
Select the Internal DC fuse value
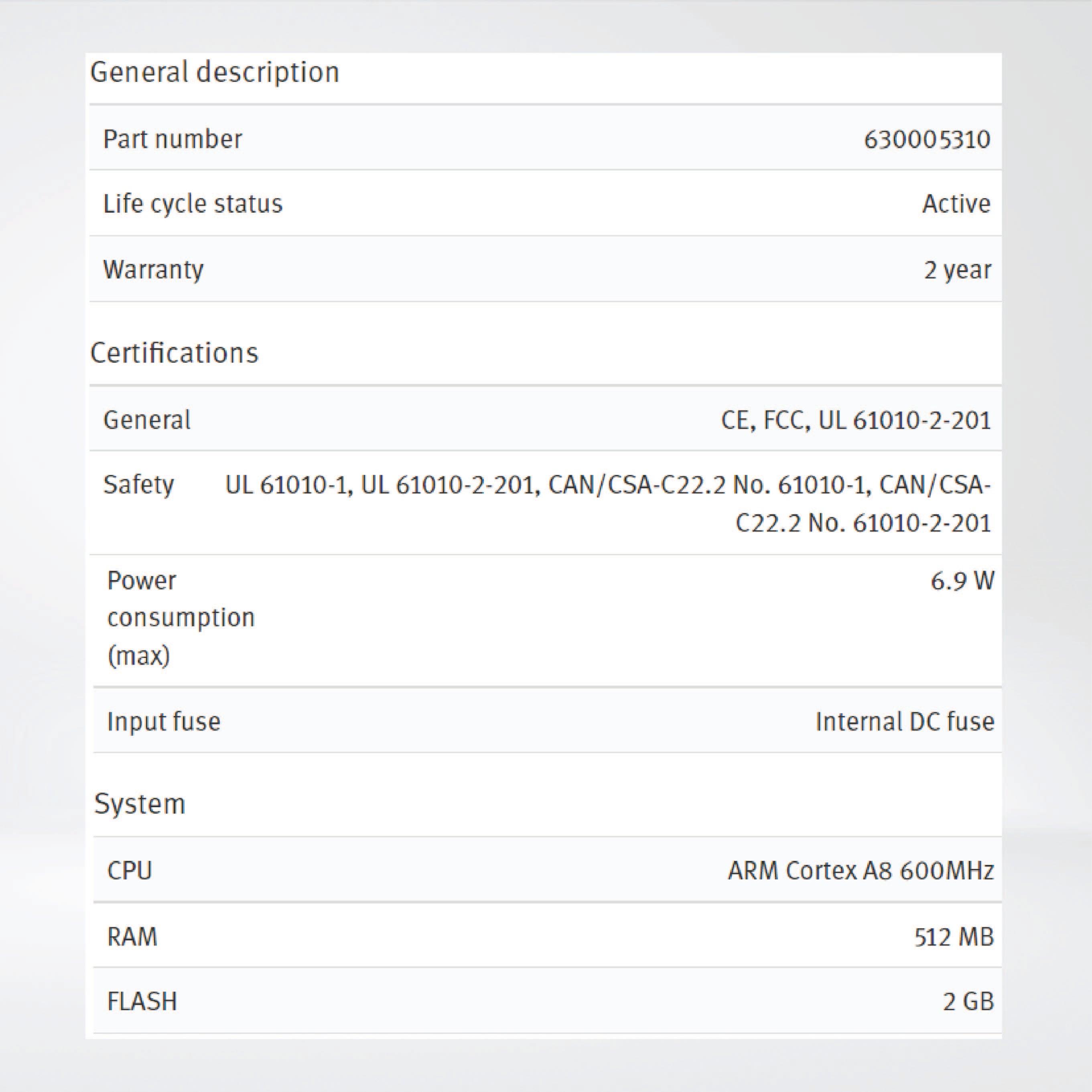[904, 722]
